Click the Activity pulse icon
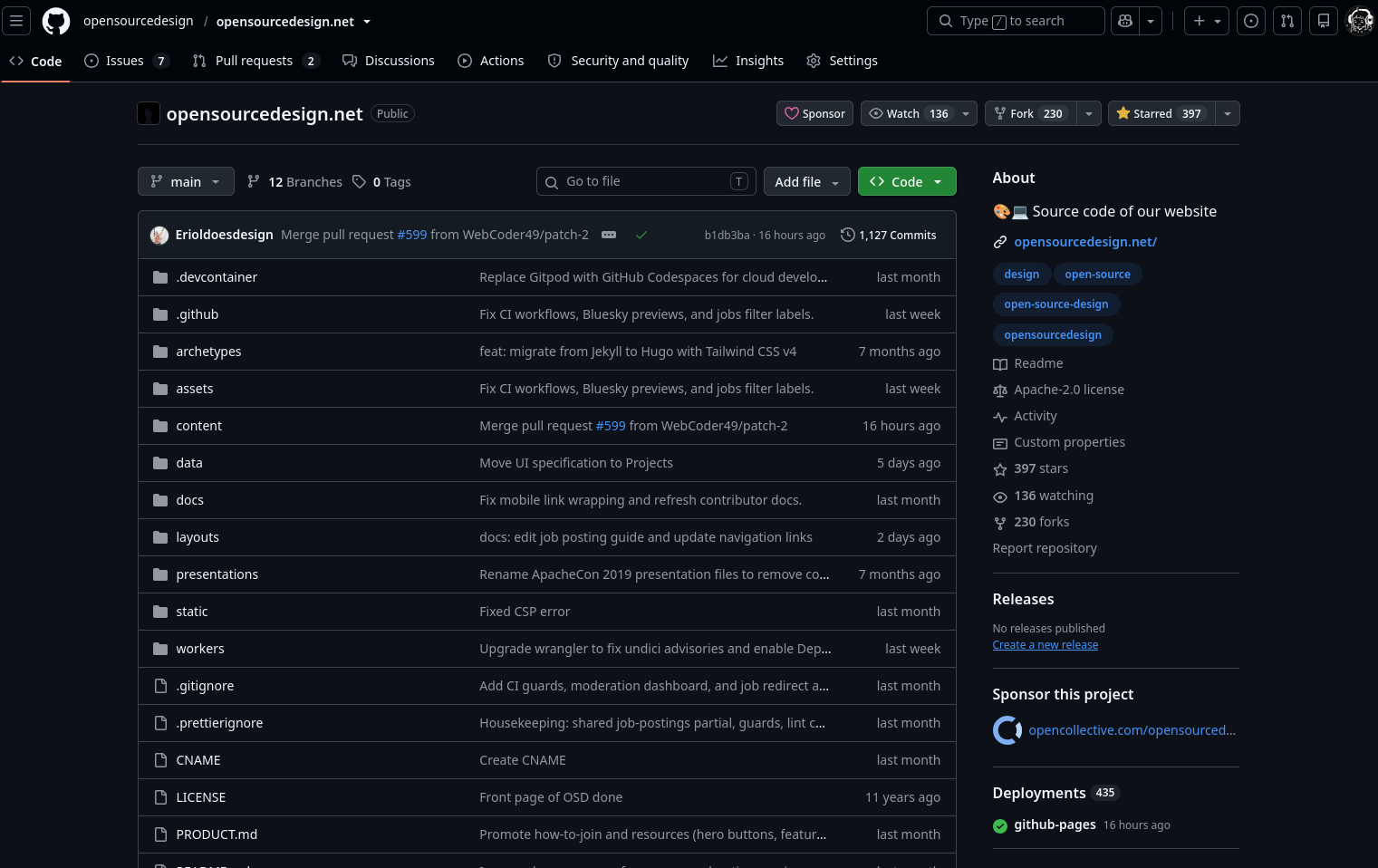The image size is (1378, 868). [x=1000, y=417]
